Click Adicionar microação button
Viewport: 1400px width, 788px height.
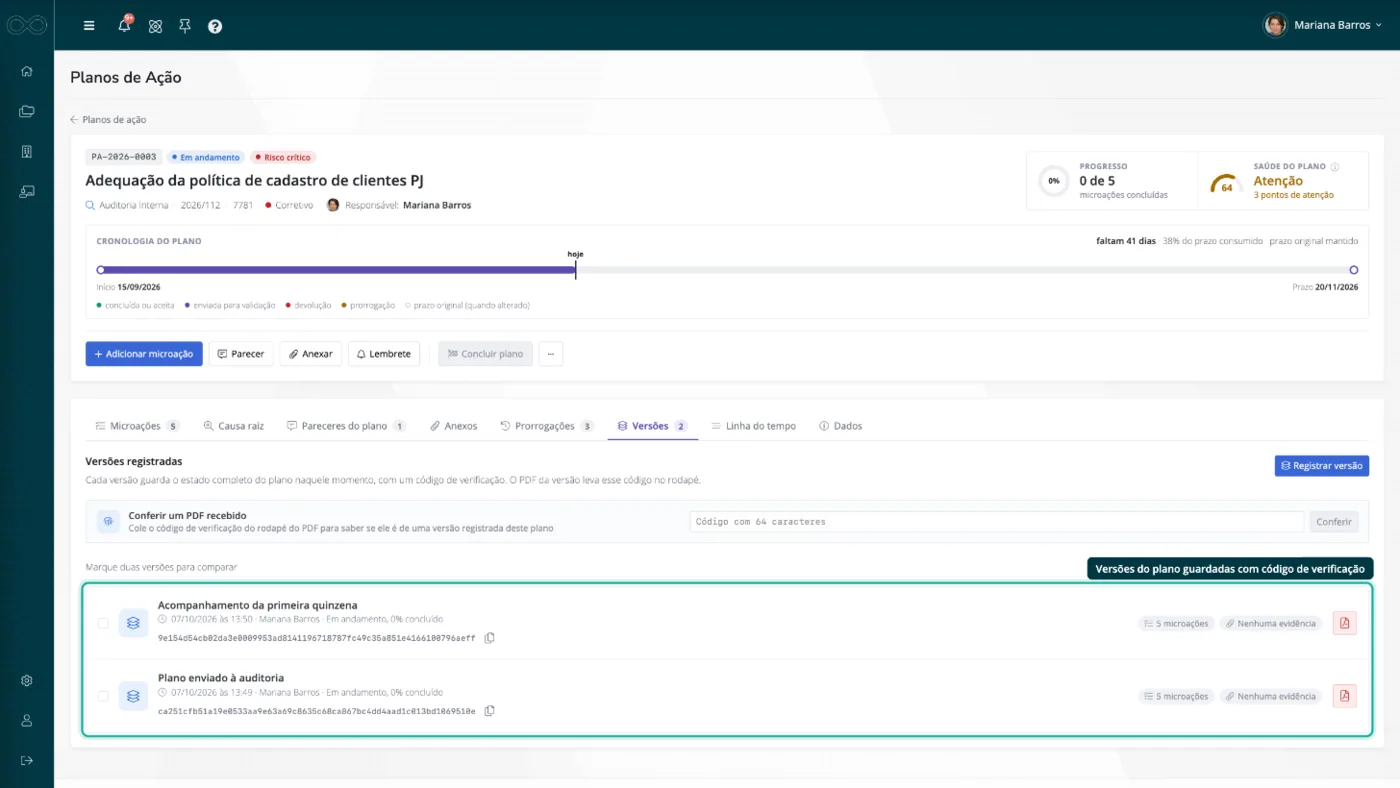pos(144,354)
